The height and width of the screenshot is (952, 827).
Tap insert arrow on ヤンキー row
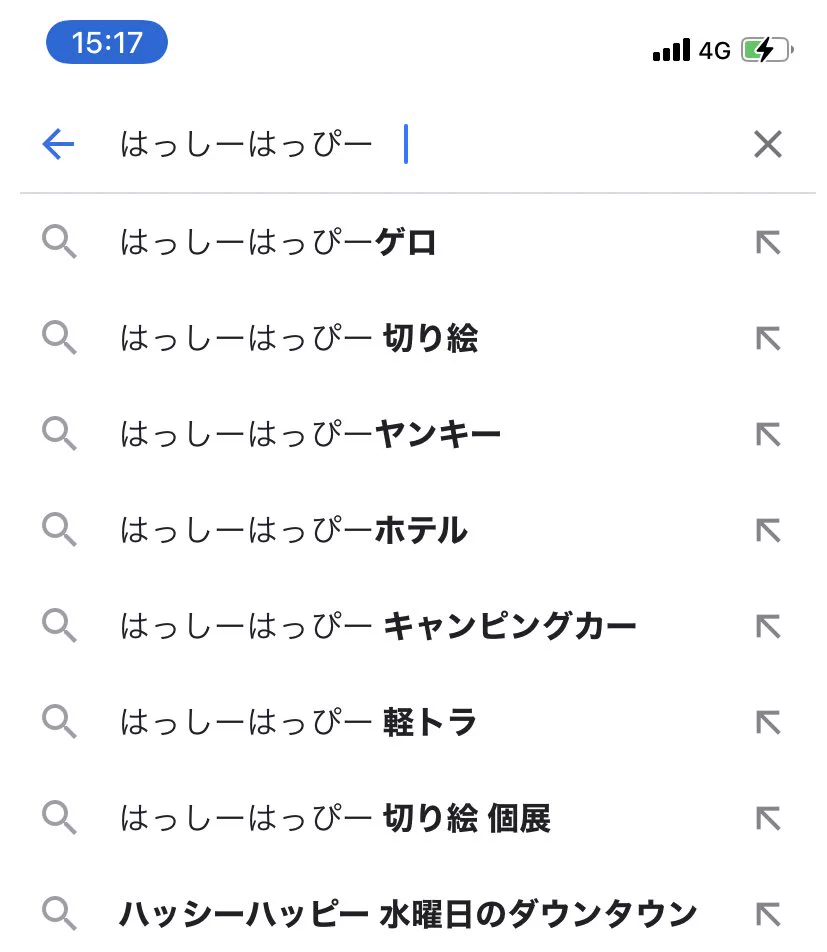pos(768,434)
